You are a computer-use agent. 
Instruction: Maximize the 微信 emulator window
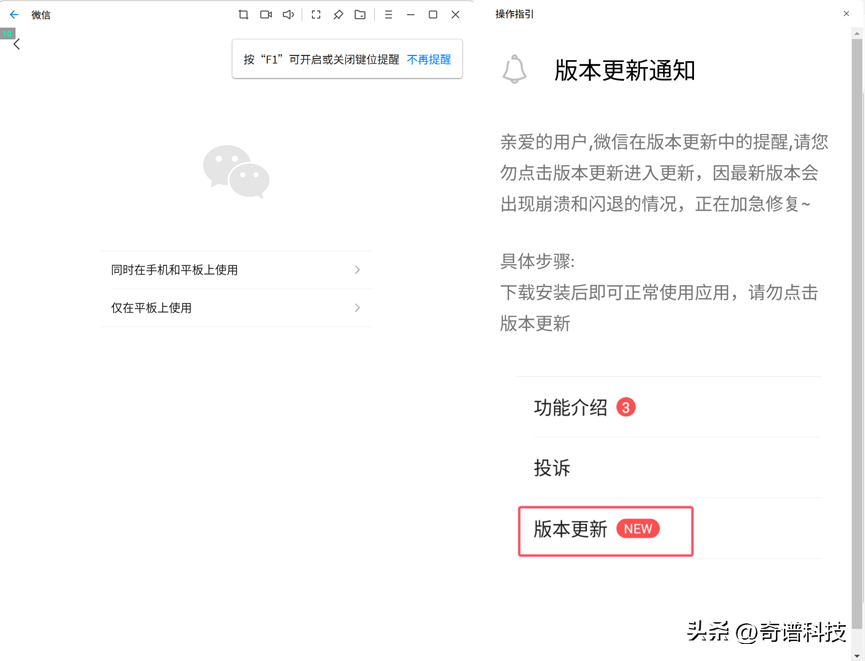(x=433, y=15)
